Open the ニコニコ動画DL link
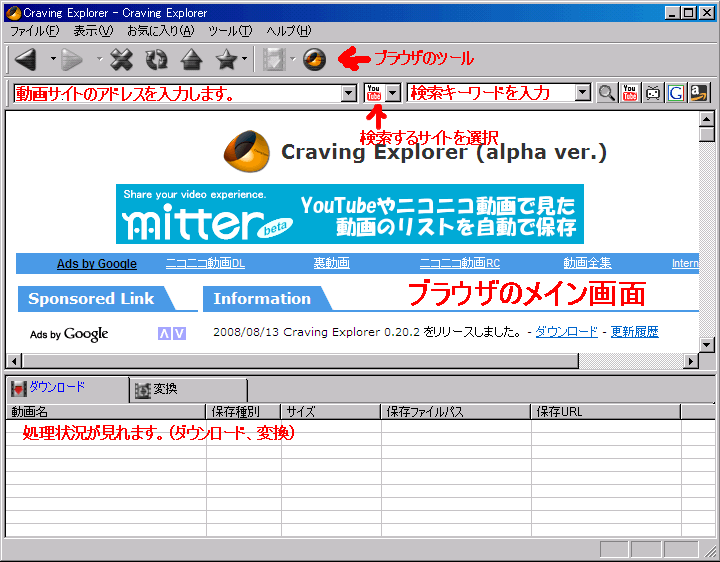Screen dimensions: 720x562 point(205,263)
